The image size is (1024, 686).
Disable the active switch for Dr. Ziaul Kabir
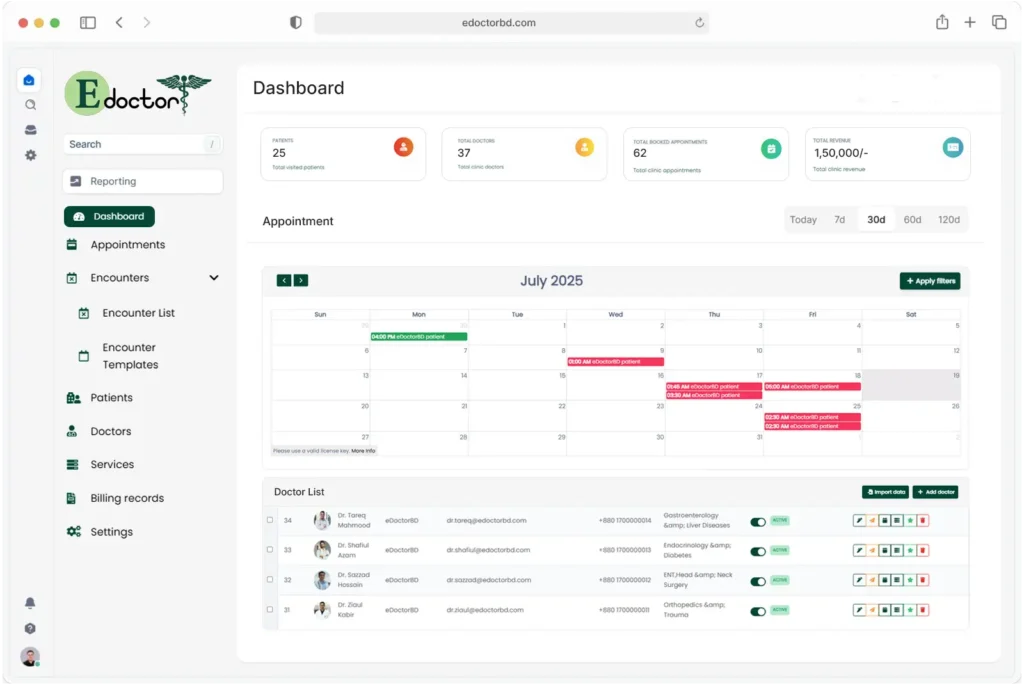[758, 611]
